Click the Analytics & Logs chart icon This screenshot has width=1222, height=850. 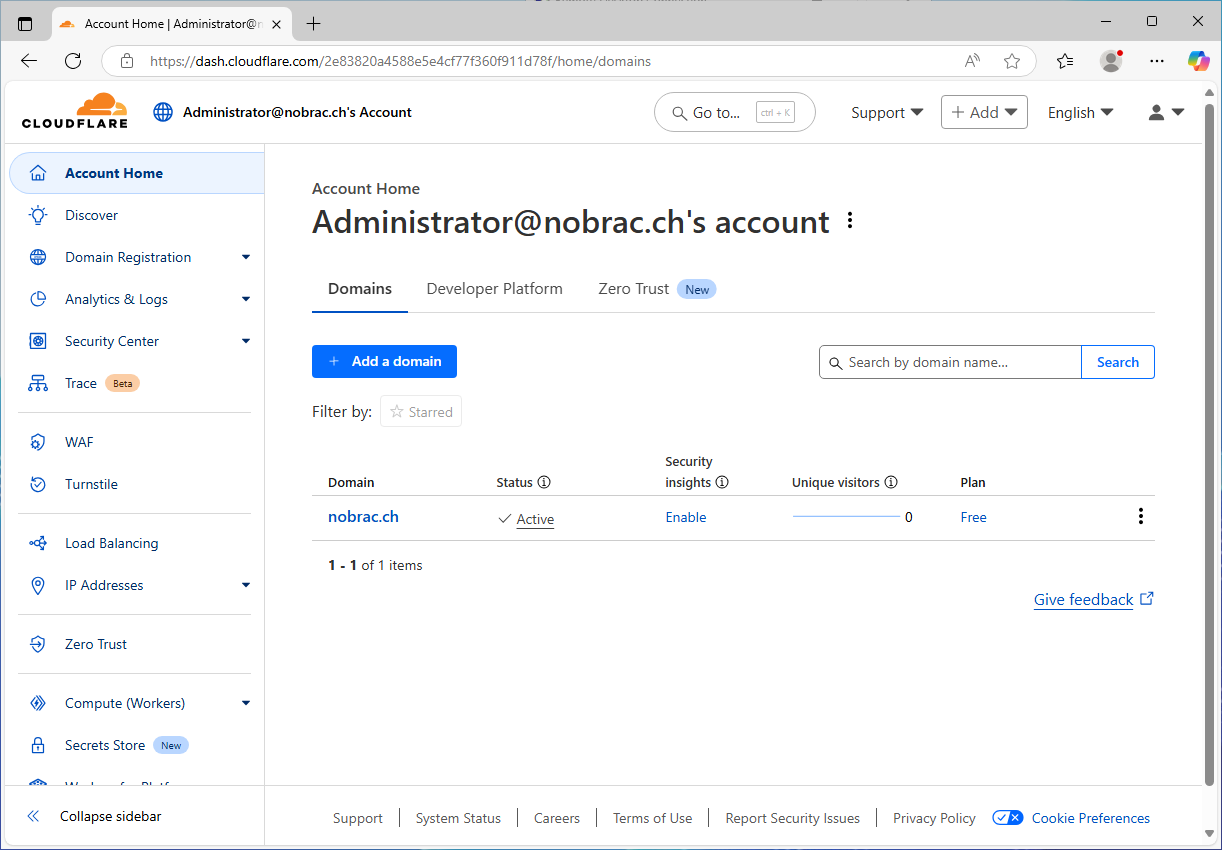38,299
